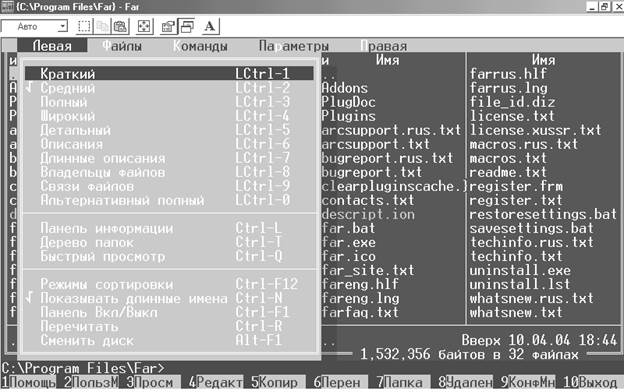Click the Paste clipboard toolbar icon

120,27
